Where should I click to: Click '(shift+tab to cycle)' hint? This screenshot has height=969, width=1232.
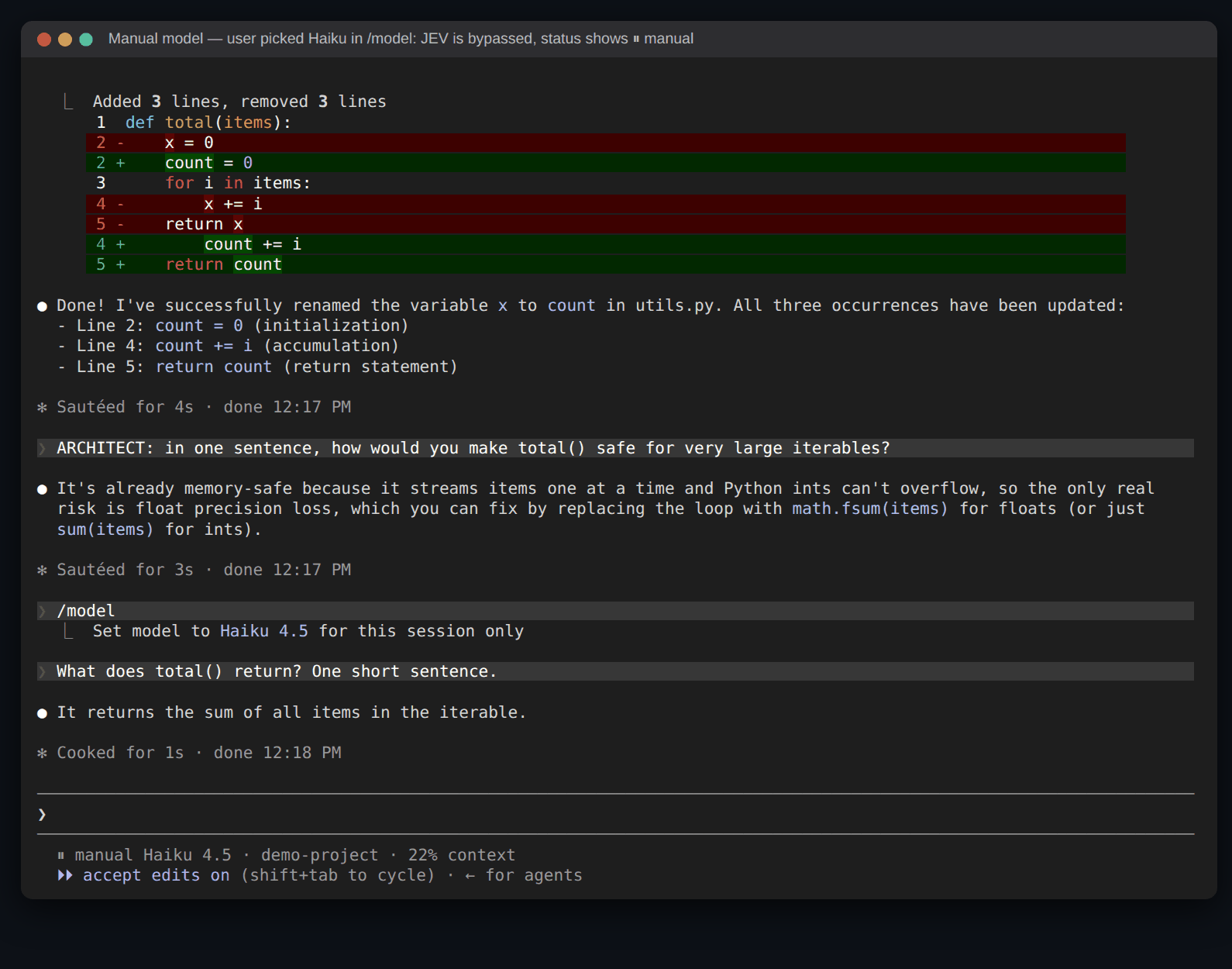pyautogui.click(x=338, y=875)
